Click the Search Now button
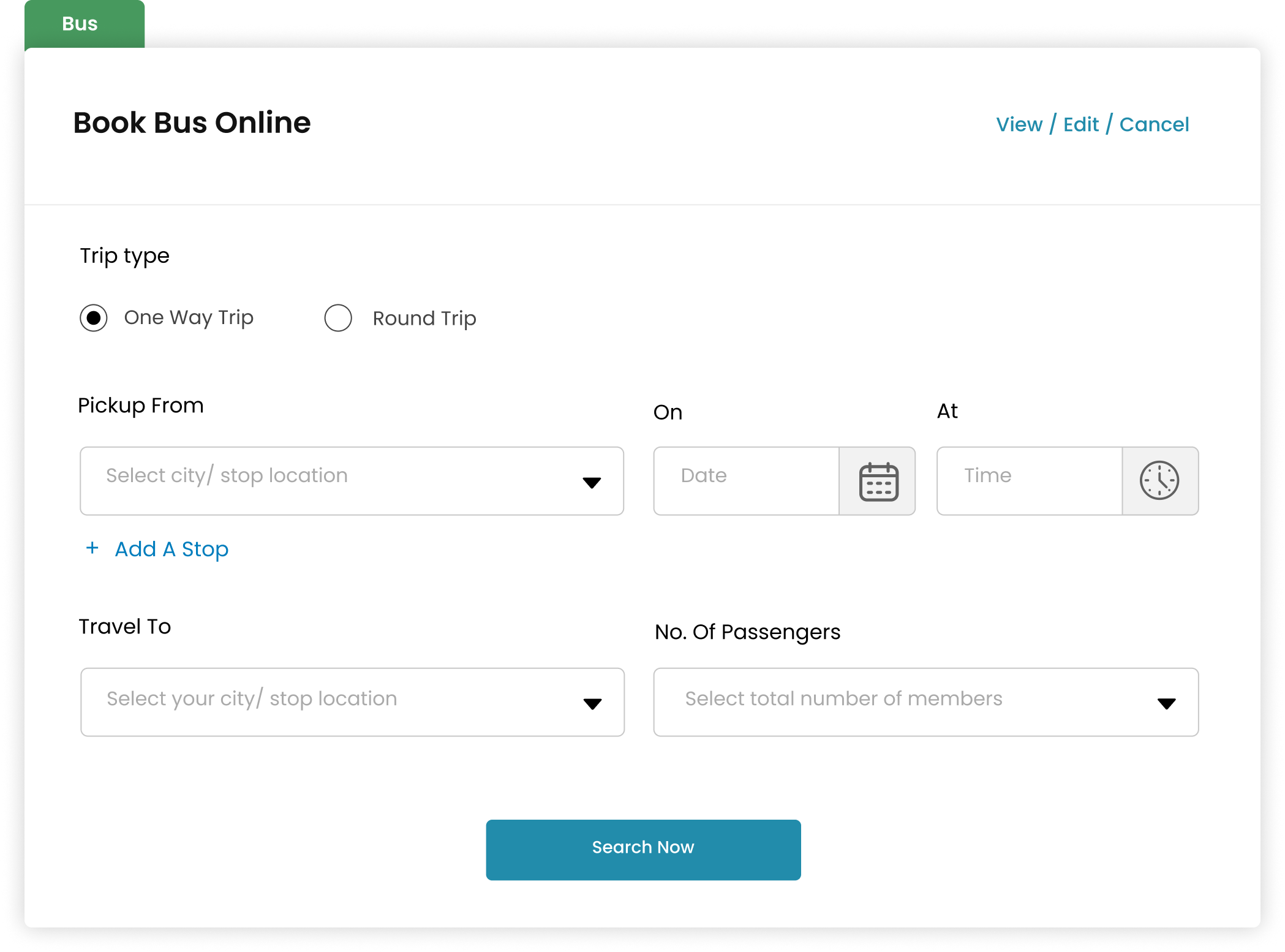 point(643,850)
